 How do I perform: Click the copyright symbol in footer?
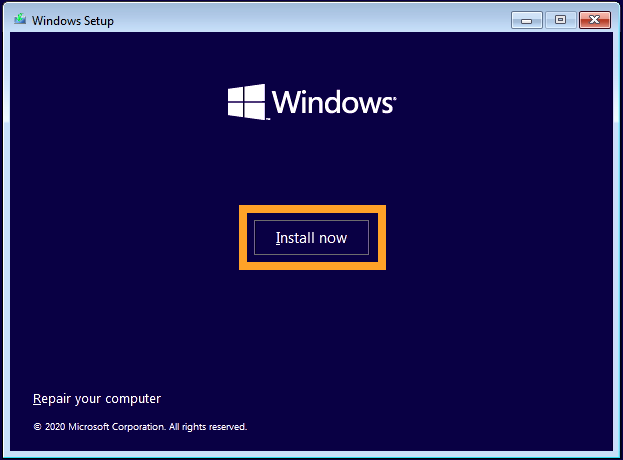point(37,427)
